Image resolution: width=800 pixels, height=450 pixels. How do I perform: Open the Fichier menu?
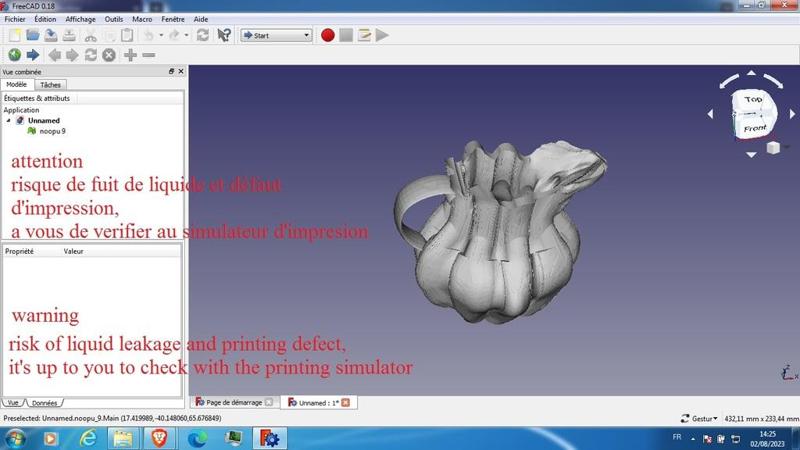[15, 19]
